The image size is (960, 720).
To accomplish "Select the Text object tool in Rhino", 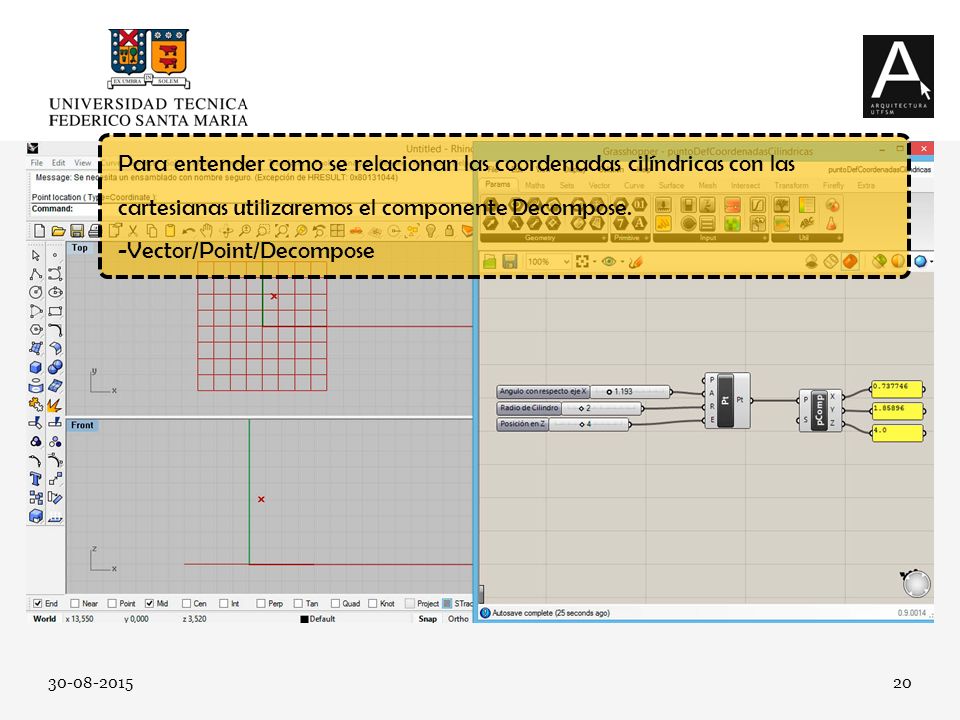I will pyautogui.click(x=36, y=479).
